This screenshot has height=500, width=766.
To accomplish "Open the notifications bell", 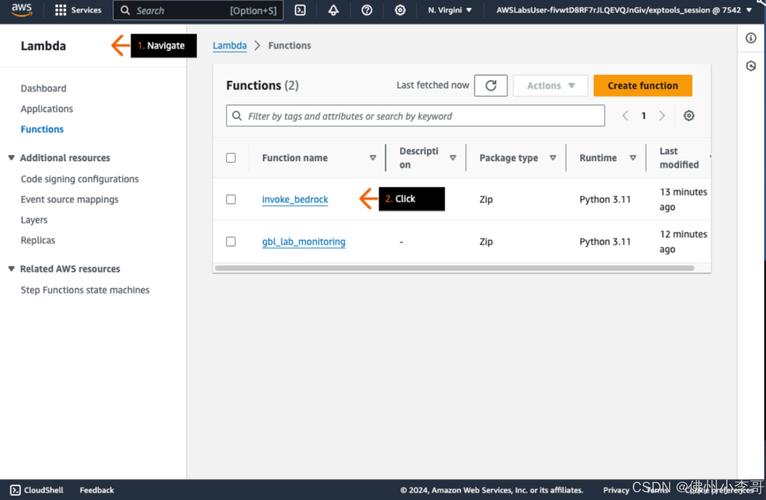I will click(333, 10).
